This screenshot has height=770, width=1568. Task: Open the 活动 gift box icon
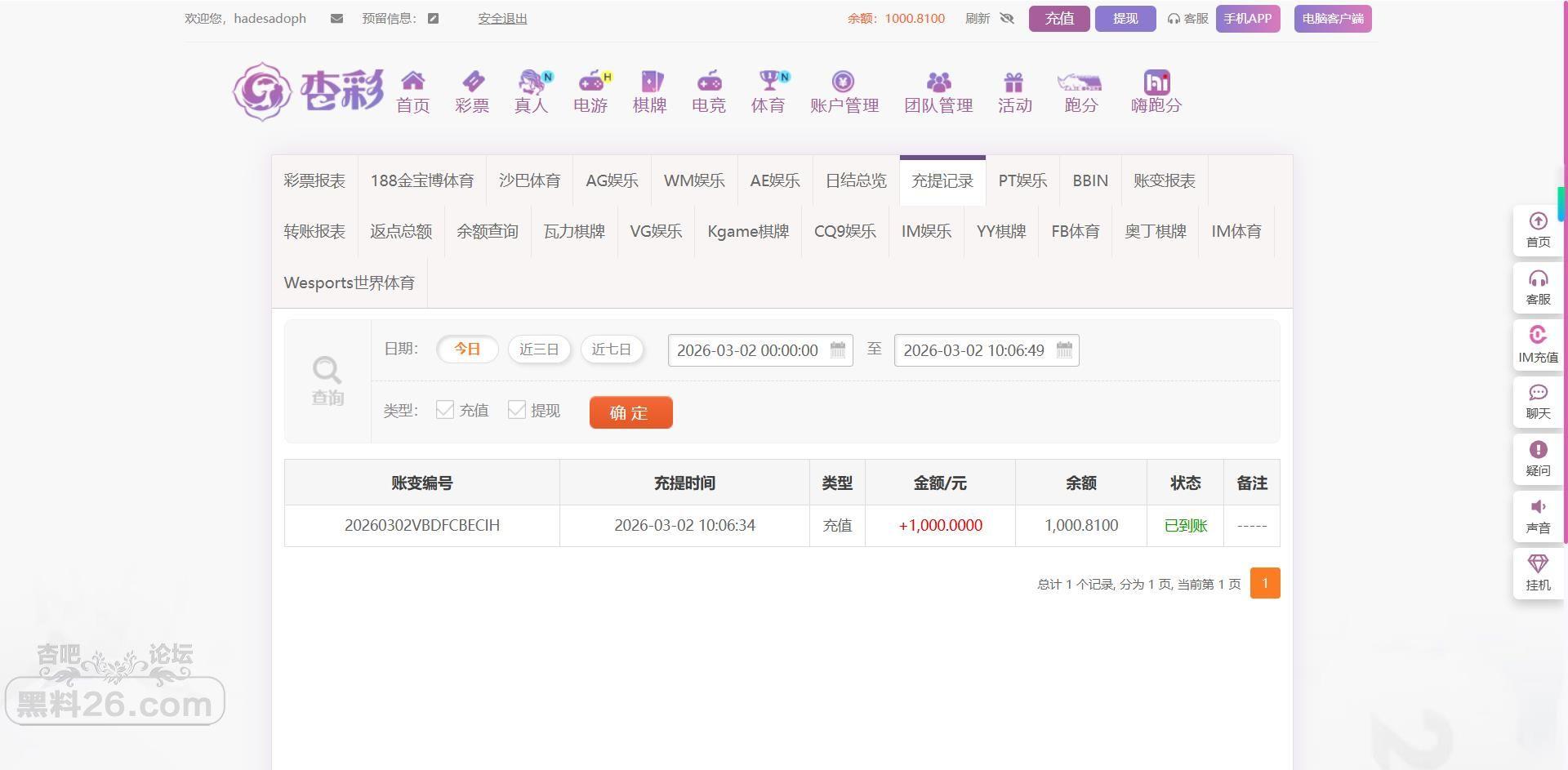pos(1013,82)
